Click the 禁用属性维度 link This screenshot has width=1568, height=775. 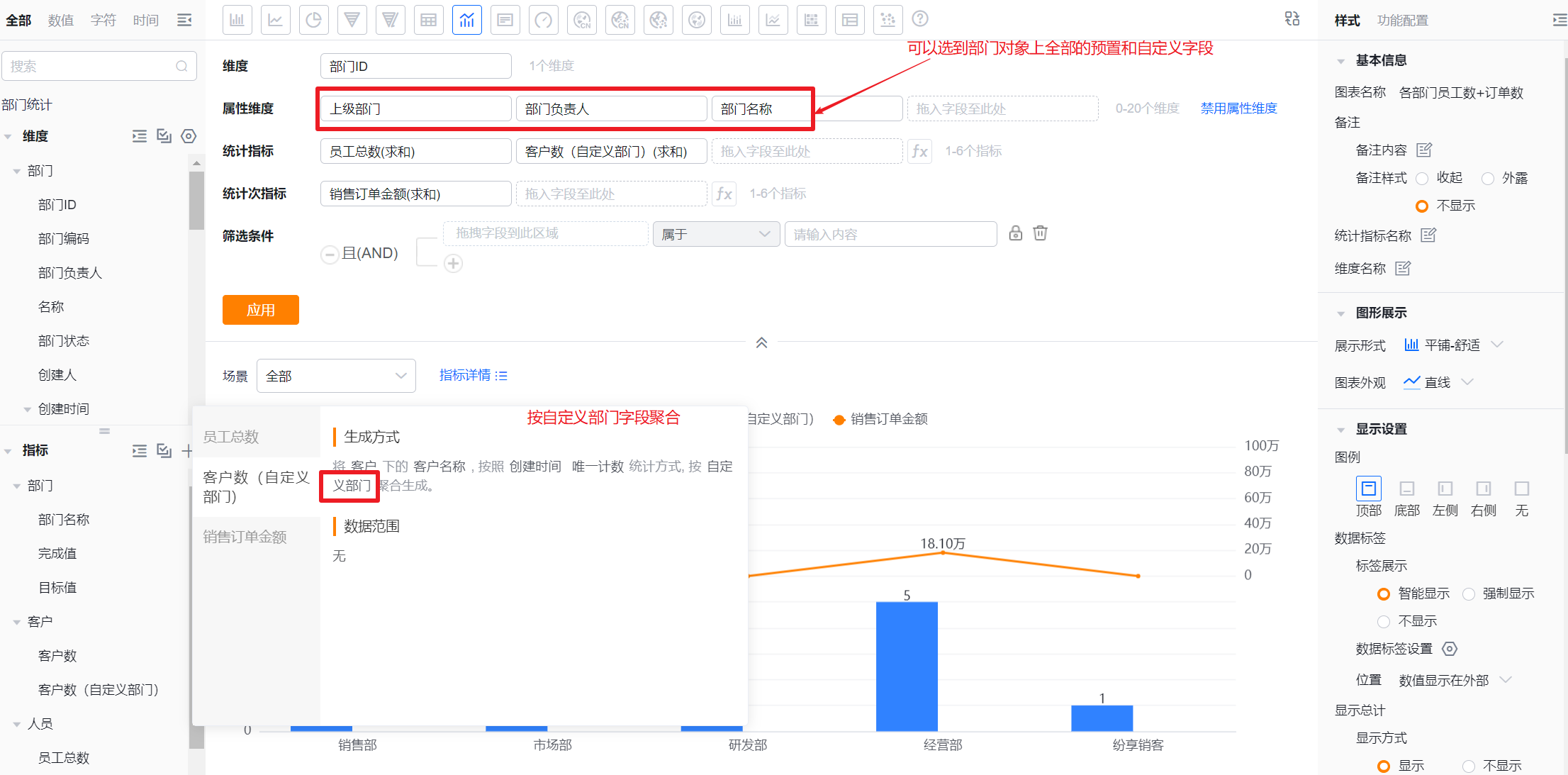coord(1238,108)
